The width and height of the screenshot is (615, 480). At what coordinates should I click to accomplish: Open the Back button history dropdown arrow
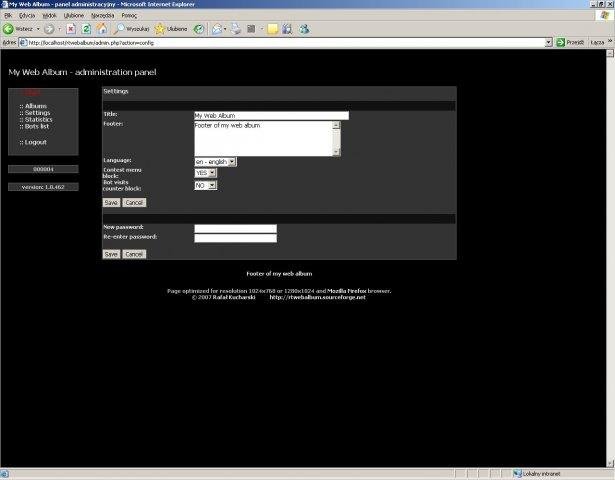point(38,29)
